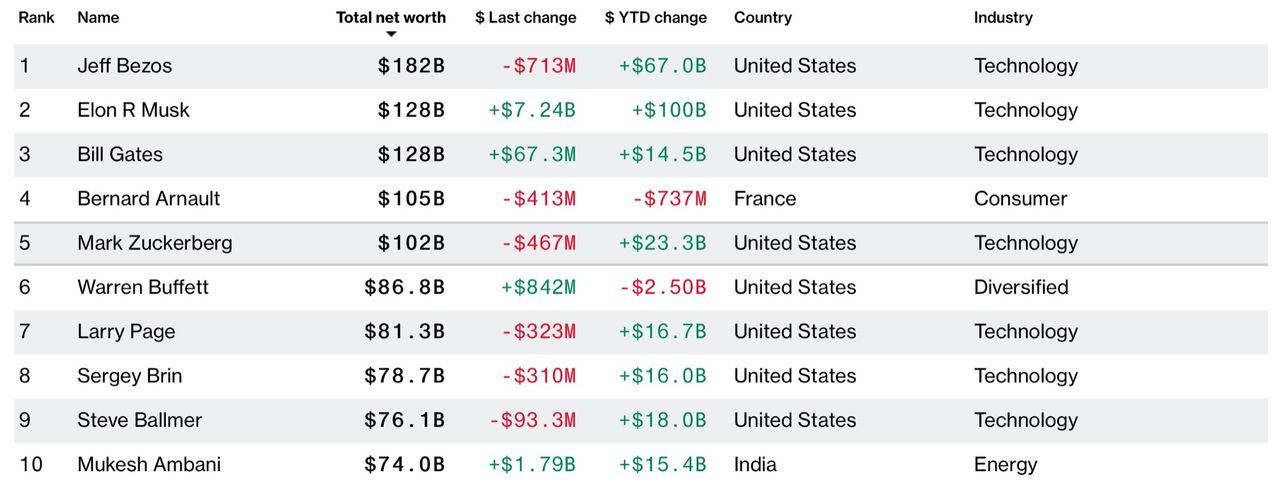
Task: Click the sort arrow under Total net worth
Action: (x=391, y=34)
